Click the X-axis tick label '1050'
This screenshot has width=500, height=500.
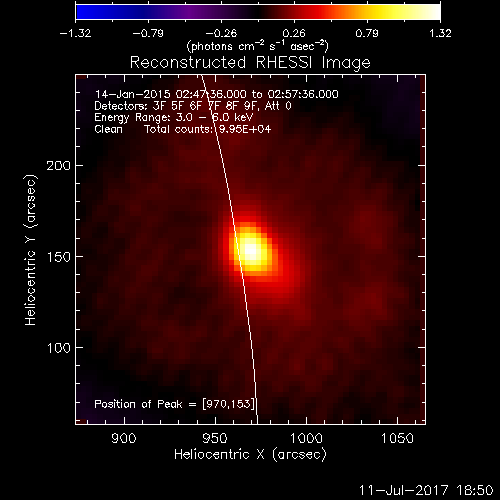pos(397,438)
